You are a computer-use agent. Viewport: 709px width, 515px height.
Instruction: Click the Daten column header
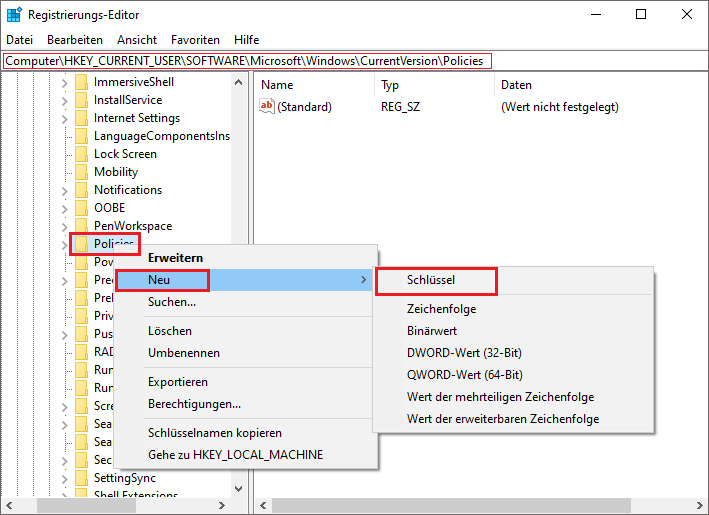pos(601,85)
